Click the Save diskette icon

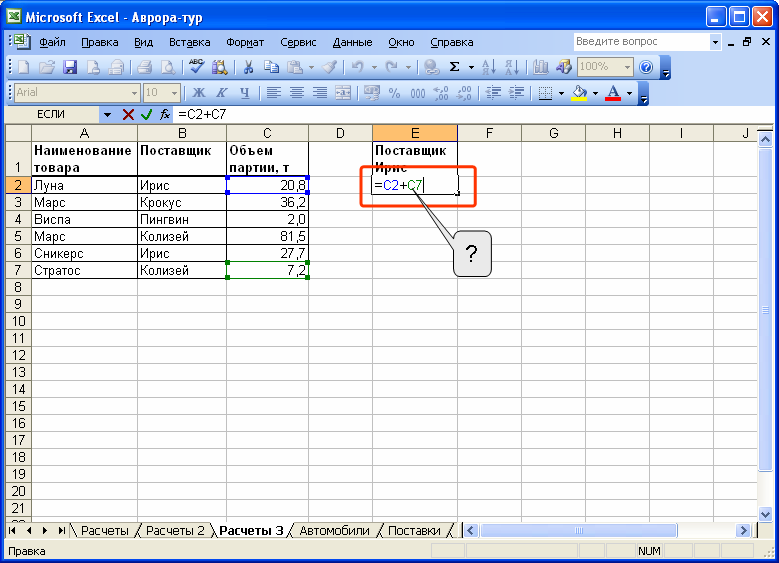70,67
